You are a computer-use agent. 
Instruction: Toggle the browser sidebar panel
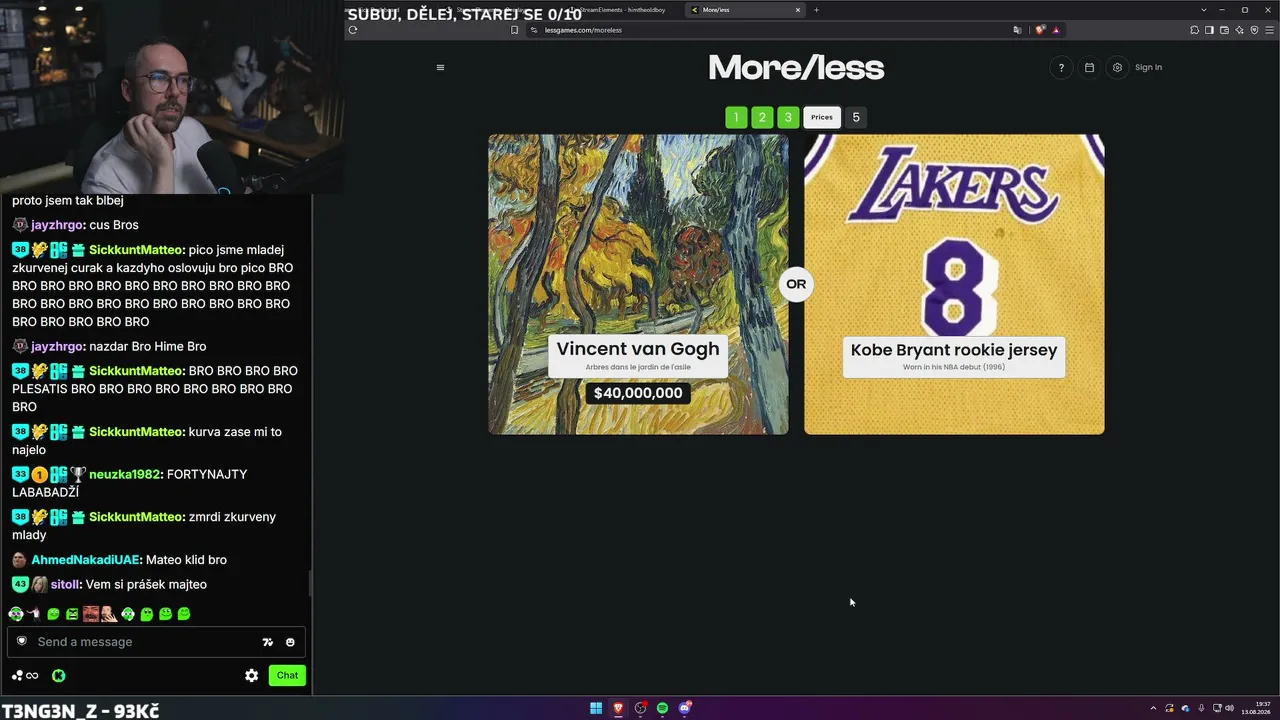click(x=1209, y=30)
